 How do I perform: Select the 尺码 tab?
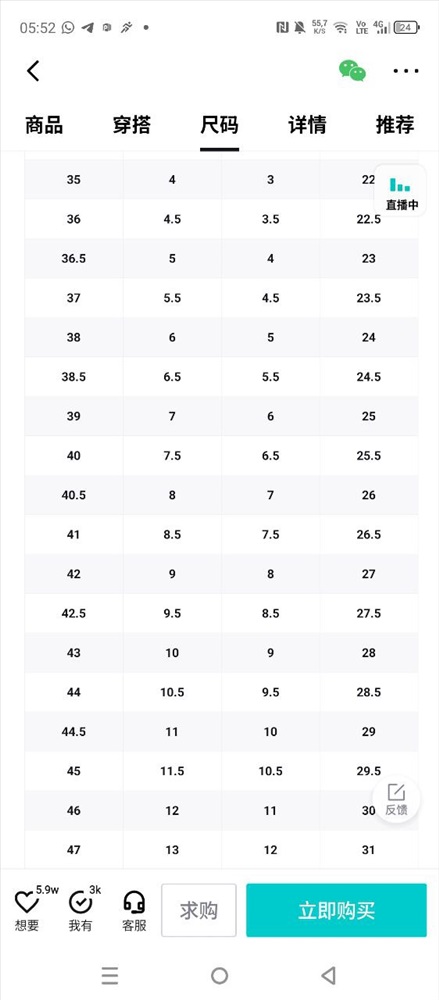tap(220, 124)
